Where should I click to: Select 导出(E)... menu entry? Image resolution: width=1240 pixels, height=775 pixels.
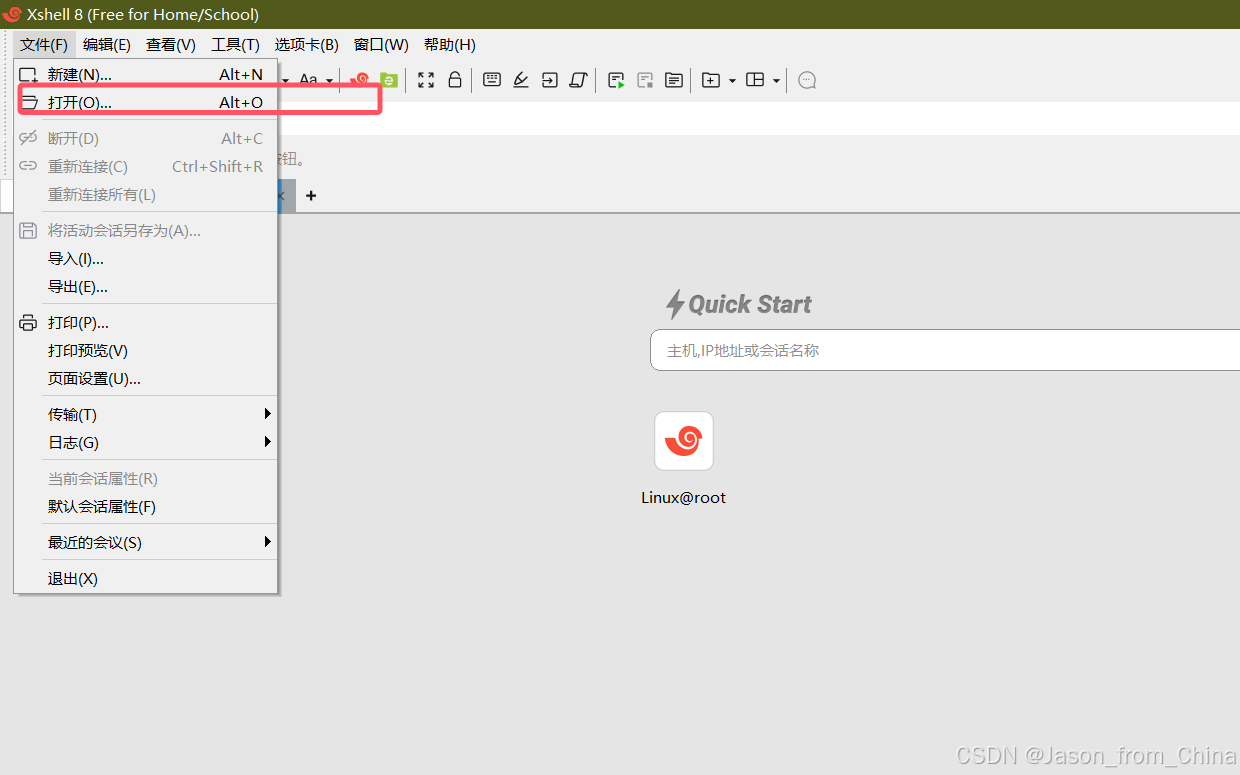(146, 287)
